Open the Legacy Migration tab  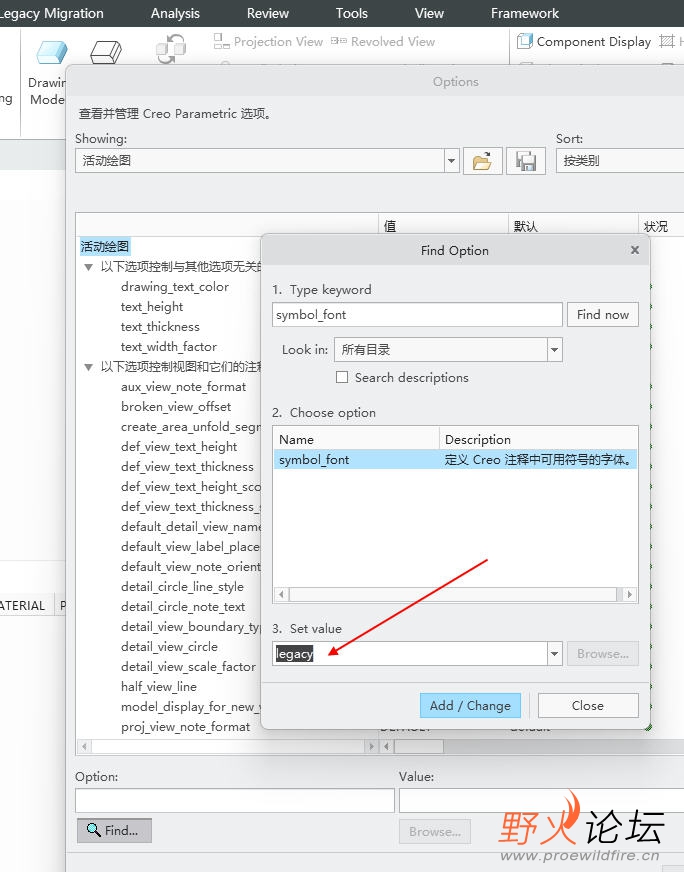[x=51, y=13]
